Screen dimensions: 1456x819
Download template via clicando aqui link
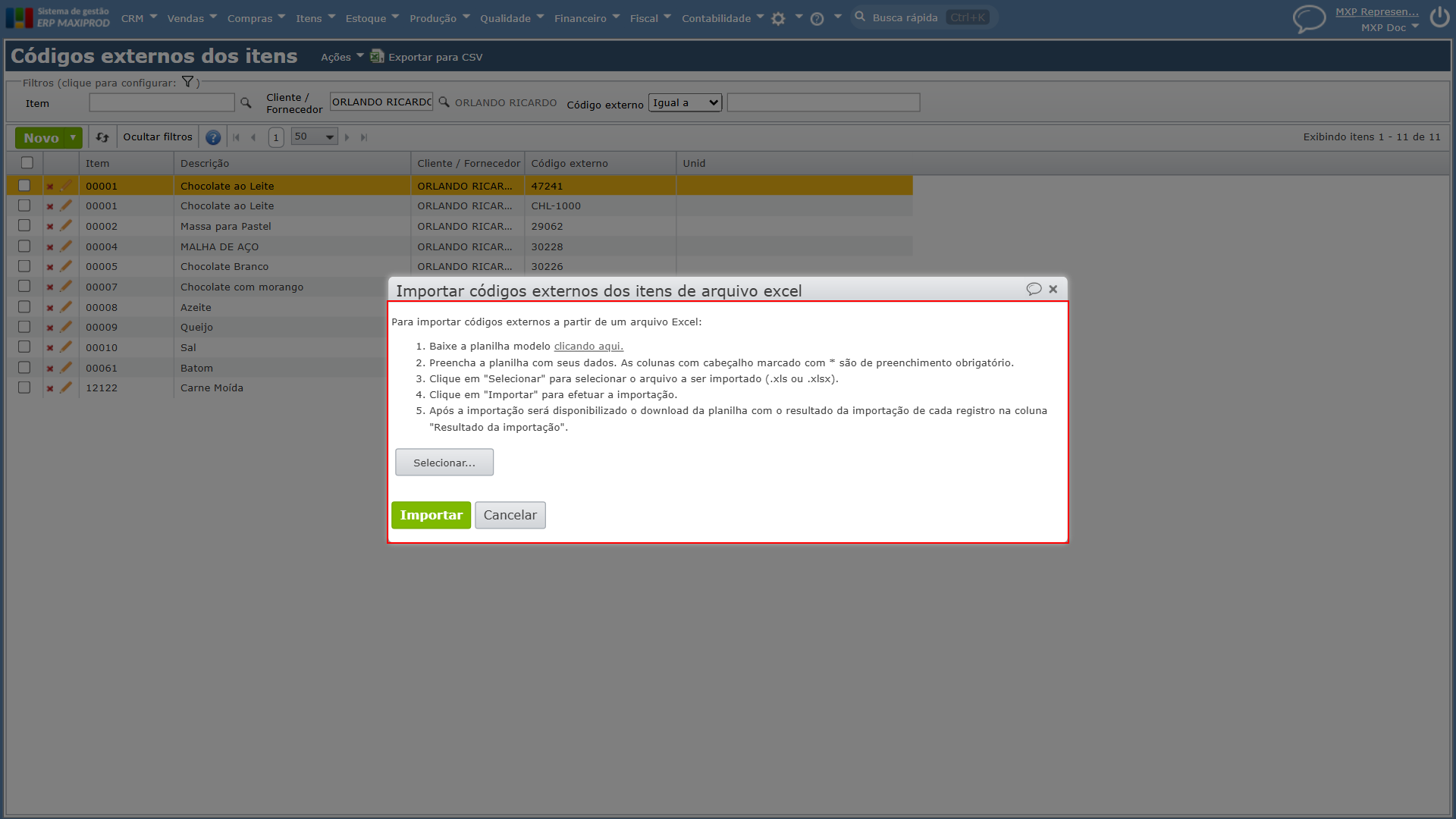point(588,346)
